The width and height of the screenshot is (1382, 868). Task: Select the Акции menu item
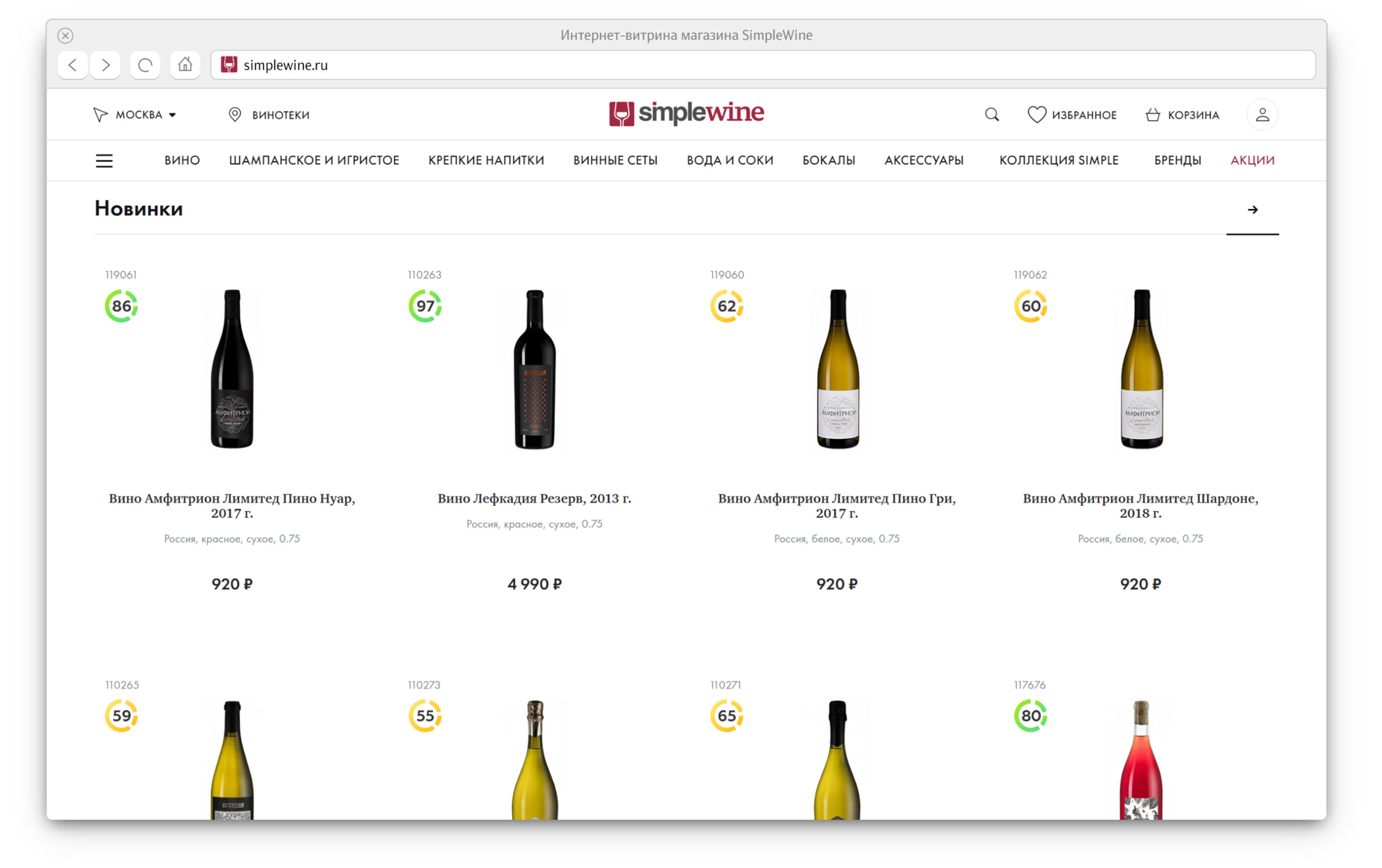point(1252,161)
